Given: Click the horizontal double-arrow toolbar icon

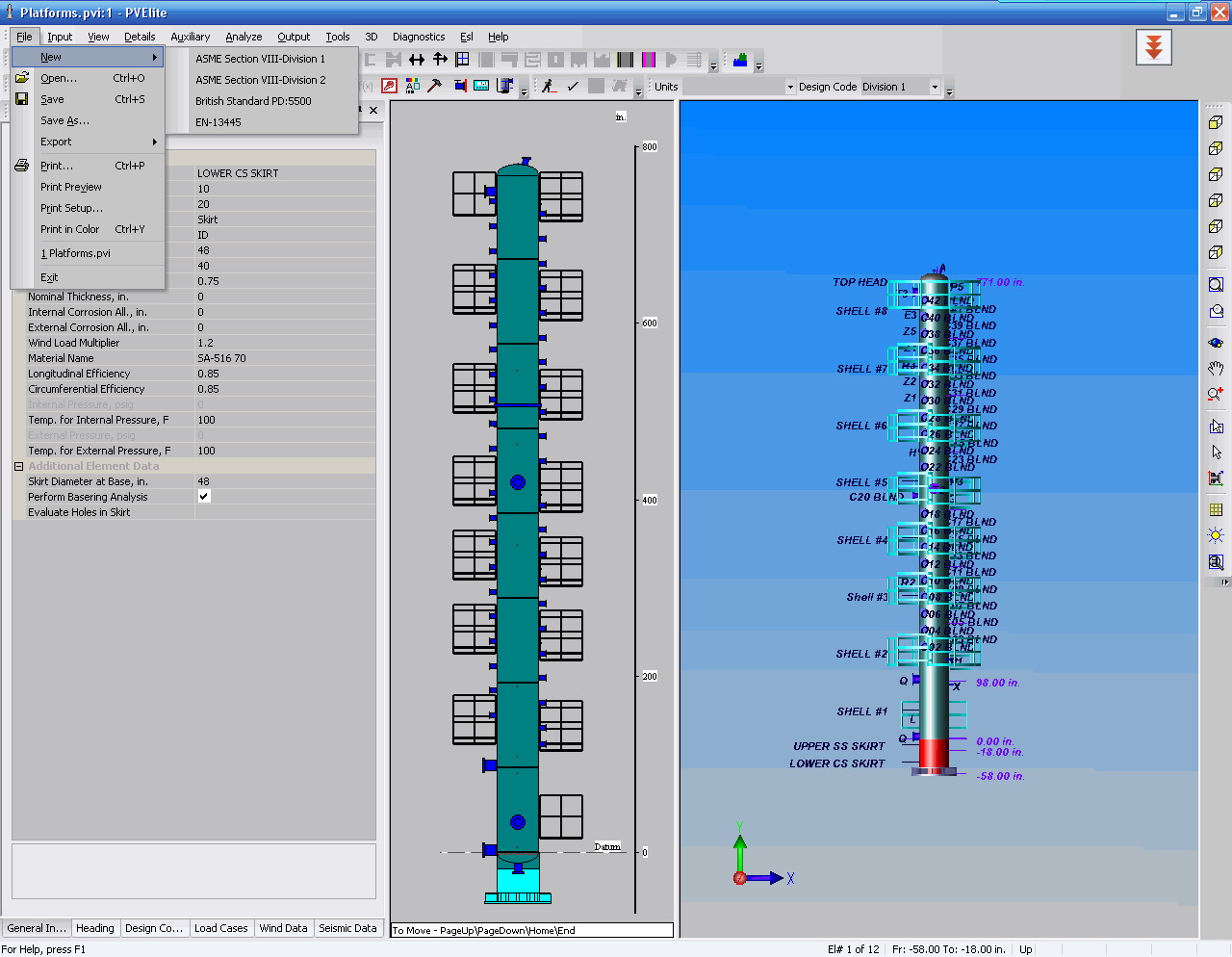Looking at the screenshot, I should point(417,60).
